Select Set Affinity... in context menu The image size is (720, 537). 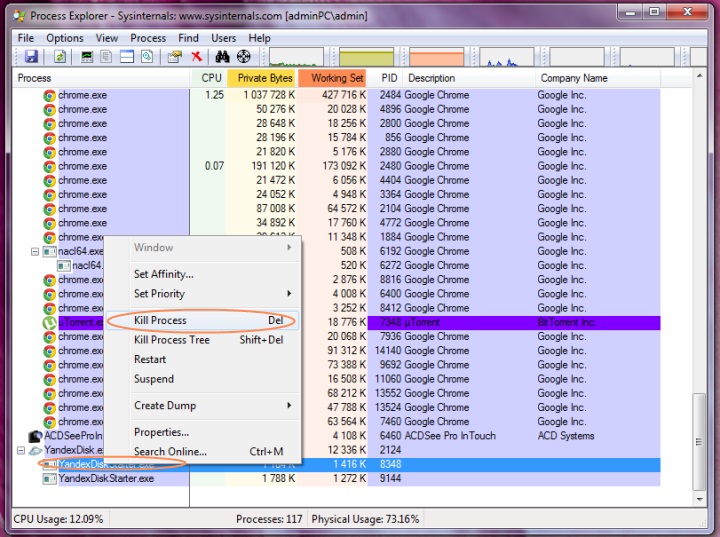tap(203, 274)
